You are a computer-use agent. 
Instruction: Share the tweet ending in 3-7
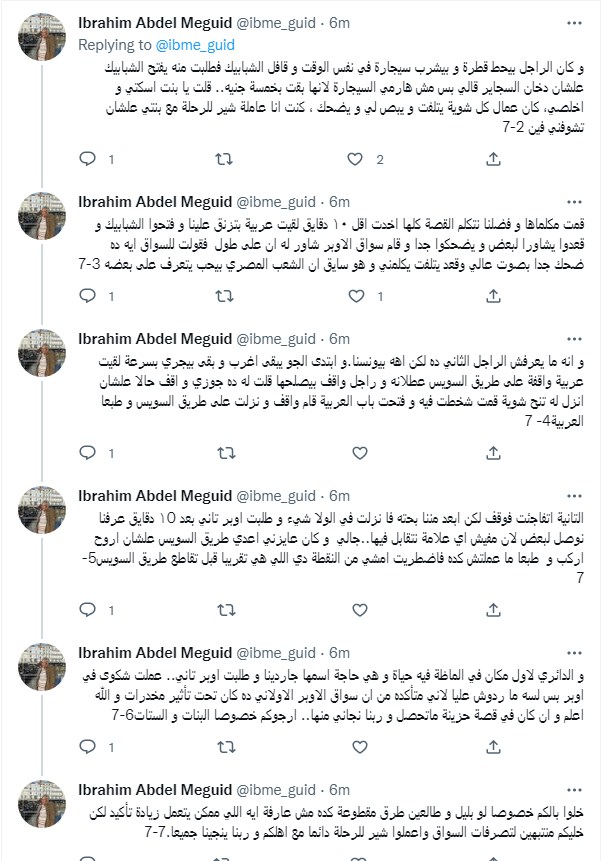click(493, 295)
